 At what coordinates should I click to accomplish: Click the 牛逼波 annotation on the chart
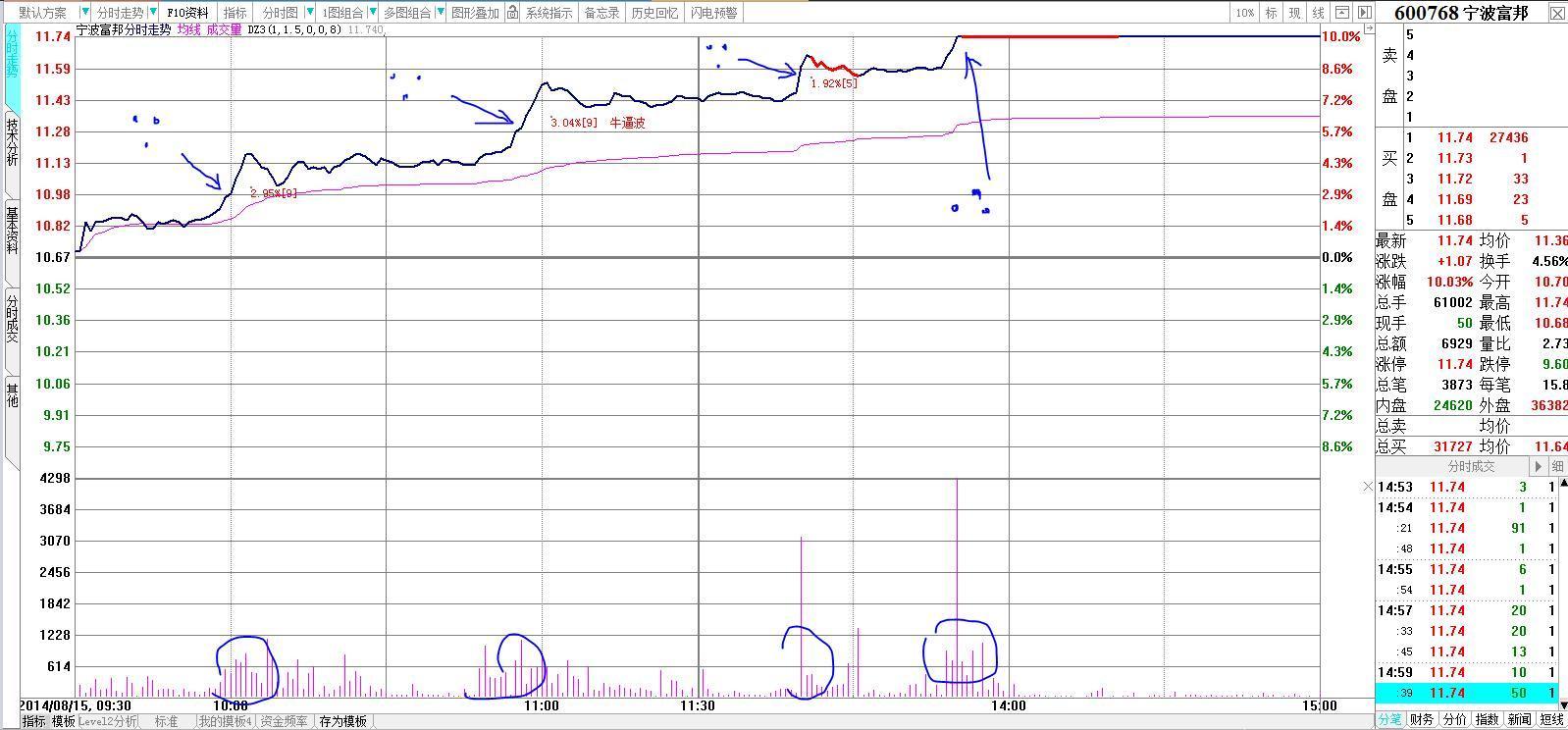point(627,124)
